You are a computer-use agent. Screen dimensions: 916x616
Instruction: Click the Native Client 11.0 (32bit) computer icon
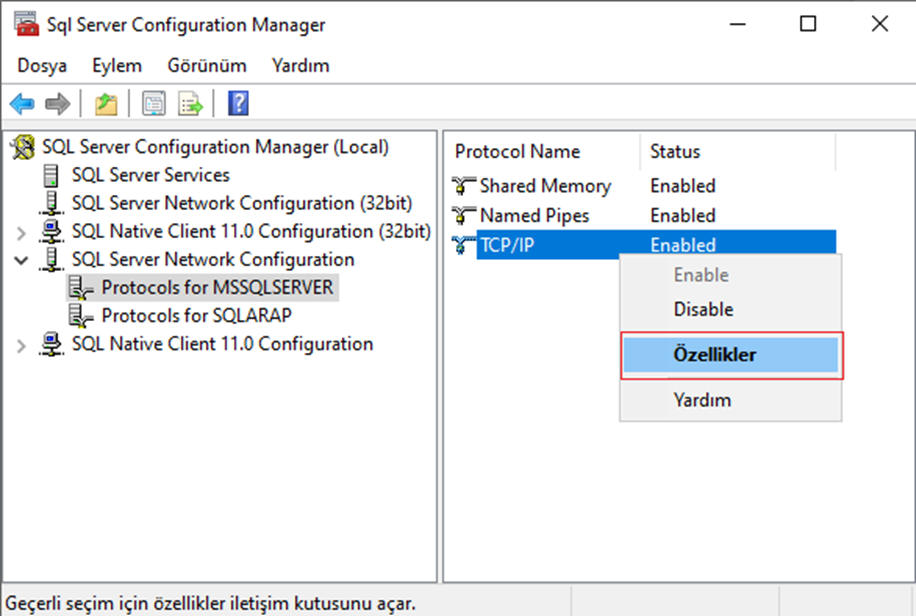coord(51,231)
